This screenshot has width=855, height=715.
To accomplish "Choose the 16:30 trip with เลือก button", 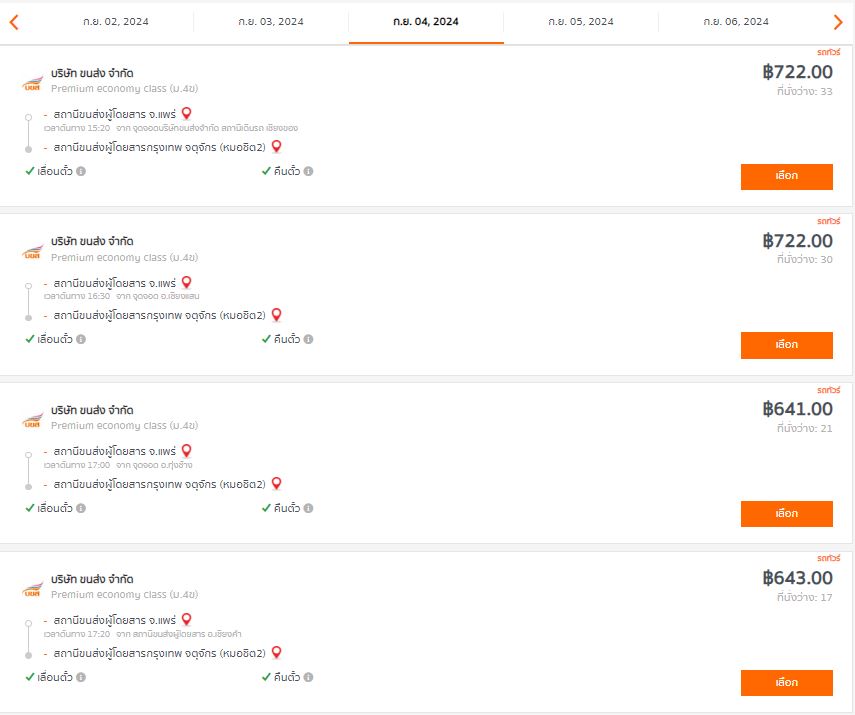I will [786, 345].
